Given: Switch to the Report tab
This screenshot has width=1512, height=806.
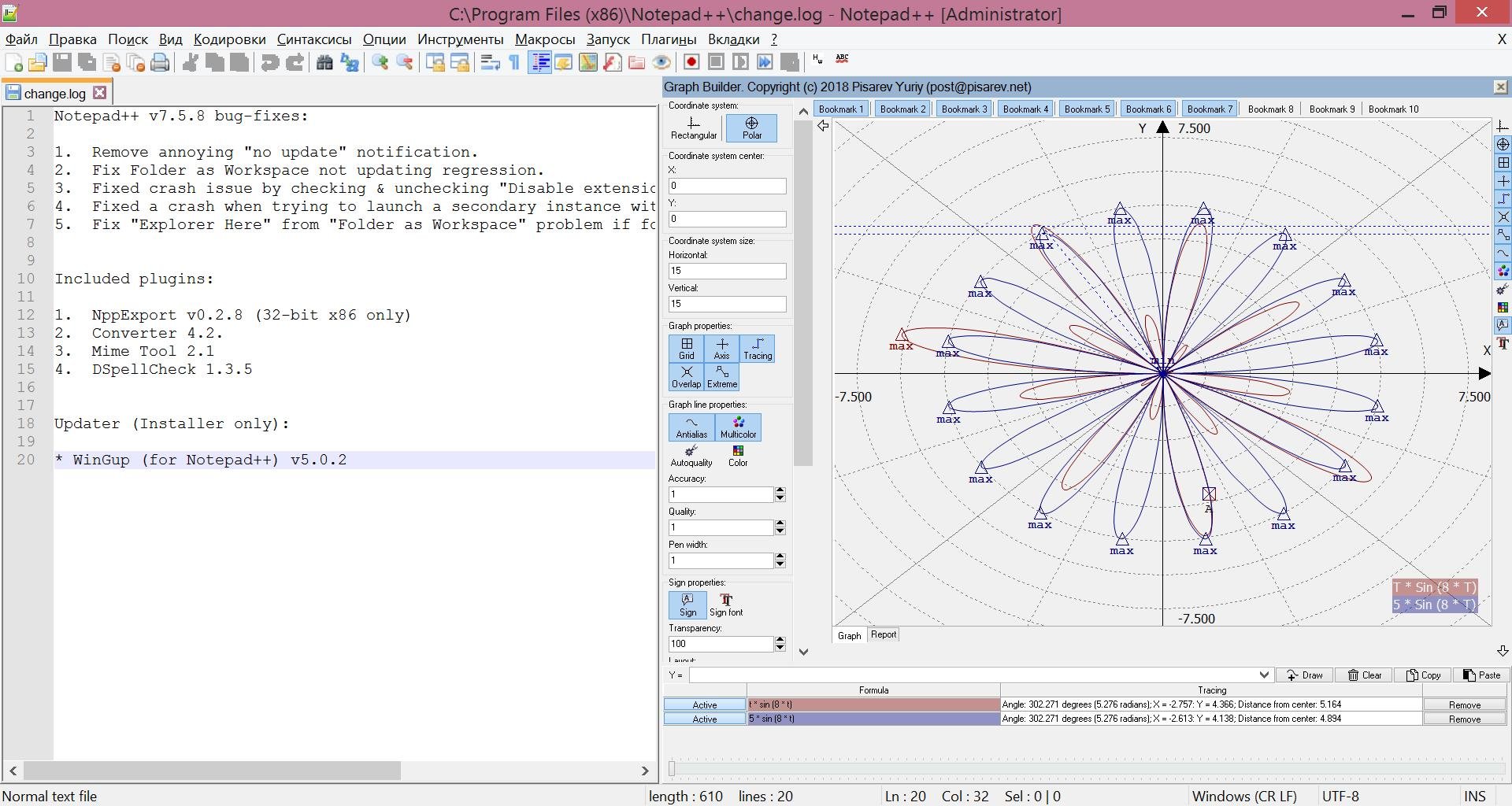Looking at the screenshot, I should (884, 634).
